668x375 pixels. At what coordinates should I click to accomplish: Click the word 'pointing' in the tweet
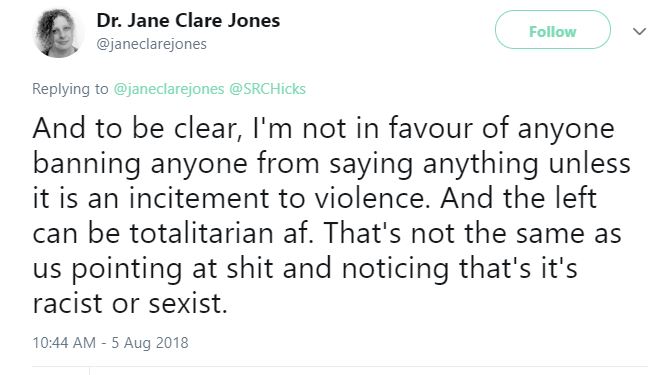tap(126, 269)
